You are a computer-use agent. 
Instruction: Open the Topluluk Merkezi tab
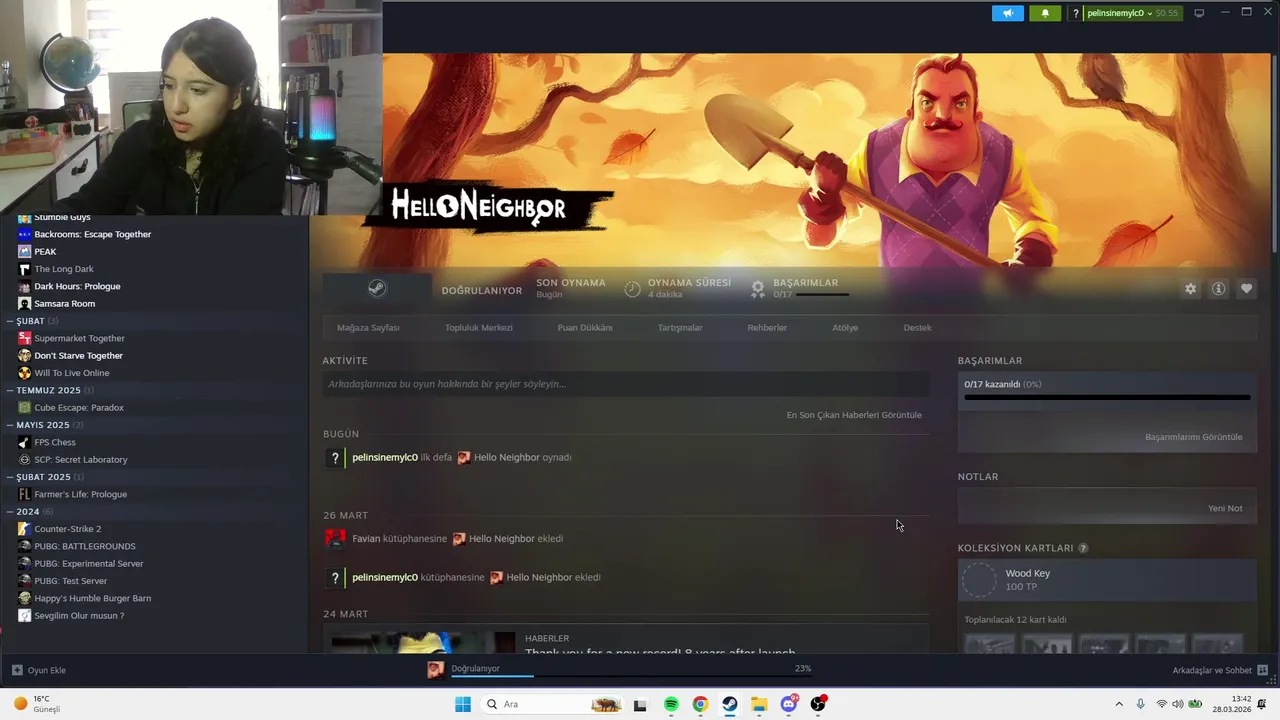click(x=479, y=328)
